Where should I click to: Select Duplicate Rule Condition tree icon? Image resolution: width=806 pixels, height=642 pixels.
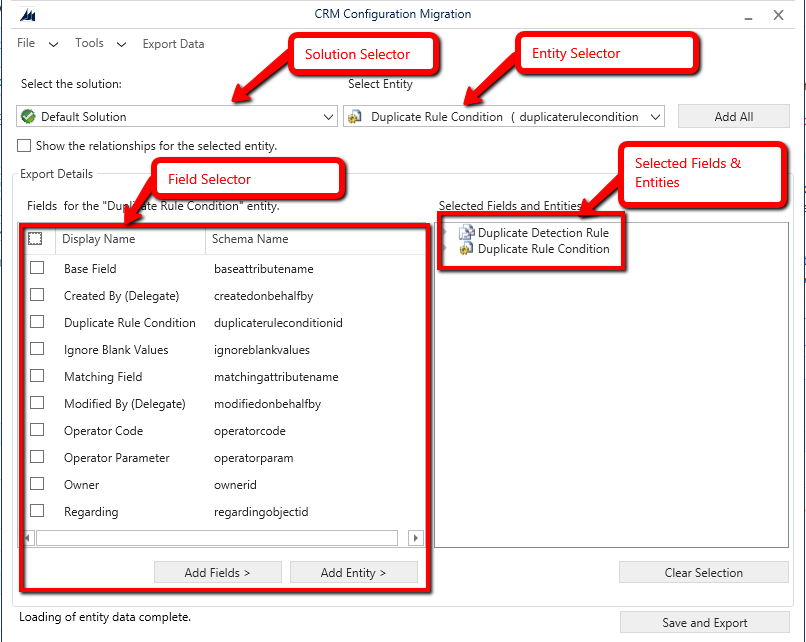466,249
